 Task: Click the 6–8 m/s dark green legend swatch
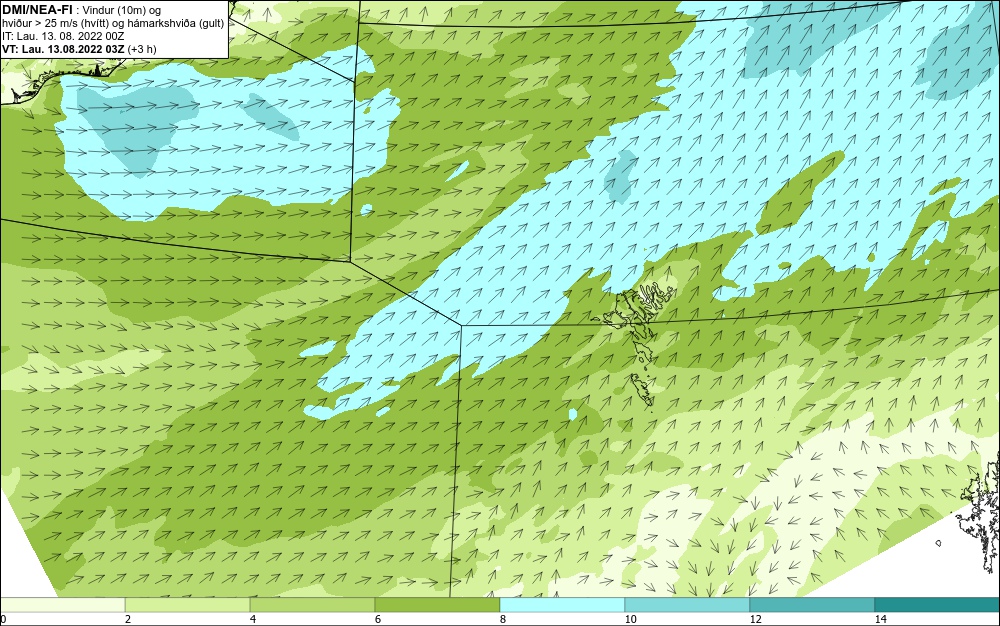[438, 605]
